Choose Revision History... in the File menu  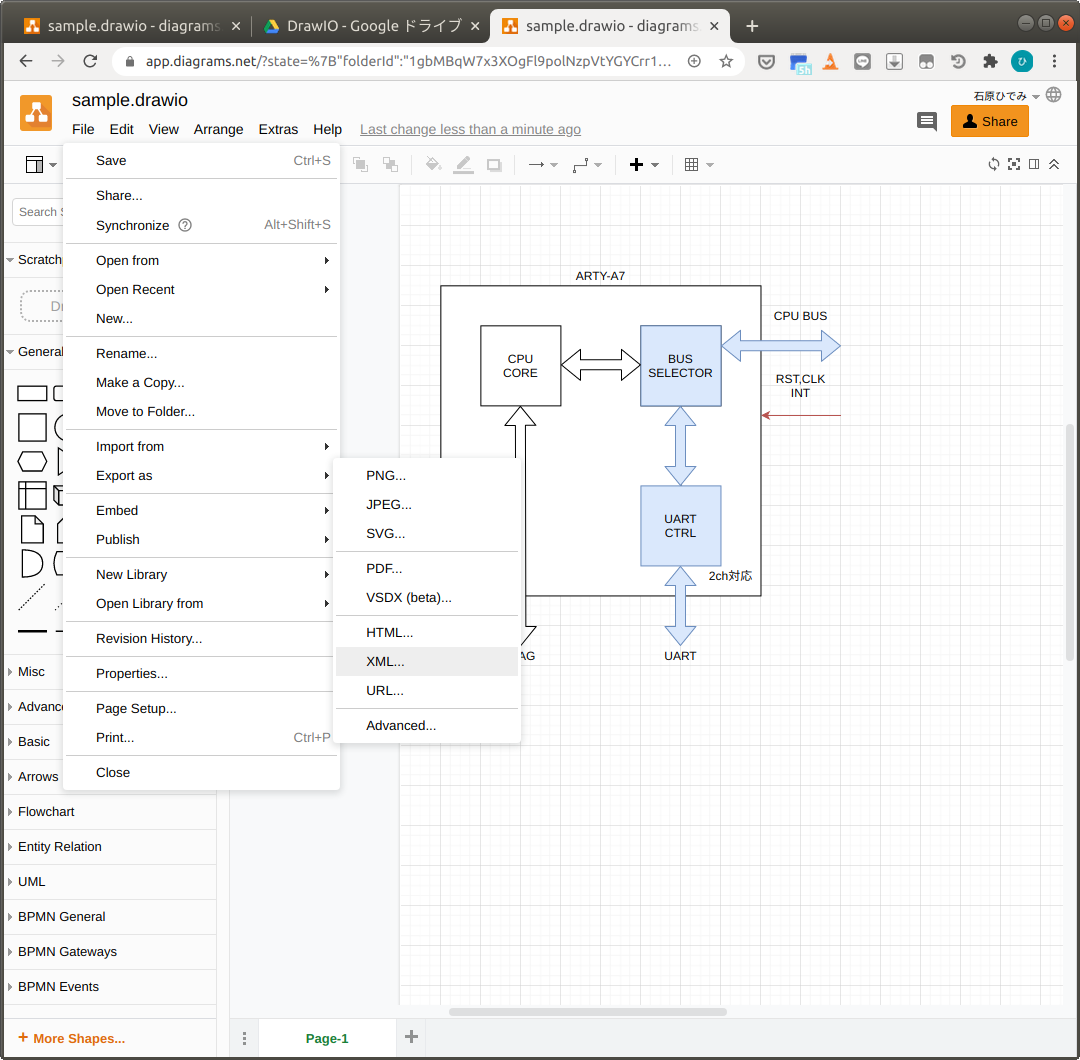point(149,639)
